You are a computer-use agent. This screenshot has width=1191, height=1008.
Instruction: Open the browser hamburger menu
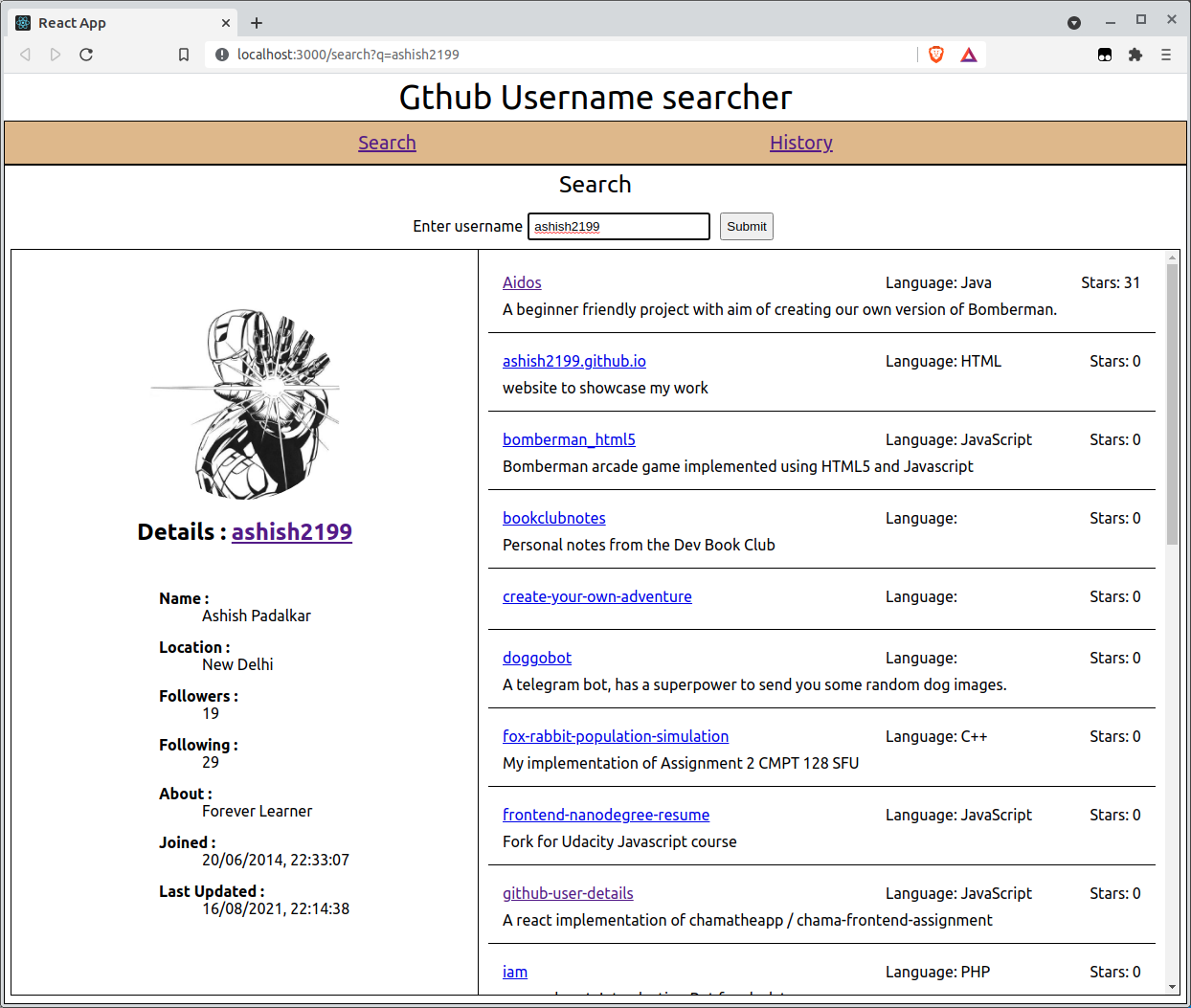pyautogui.click(x=1166, y=55)
